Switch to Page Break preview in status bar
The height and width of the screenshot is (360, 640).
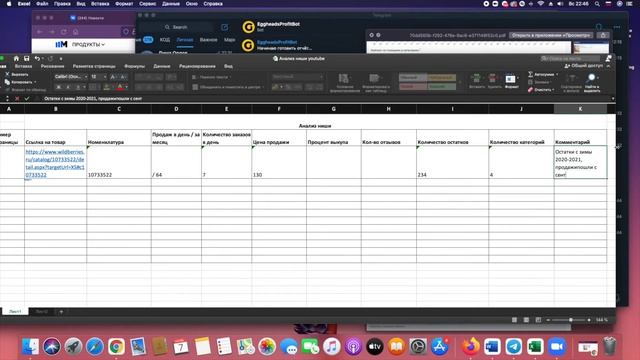pos(538,320)
